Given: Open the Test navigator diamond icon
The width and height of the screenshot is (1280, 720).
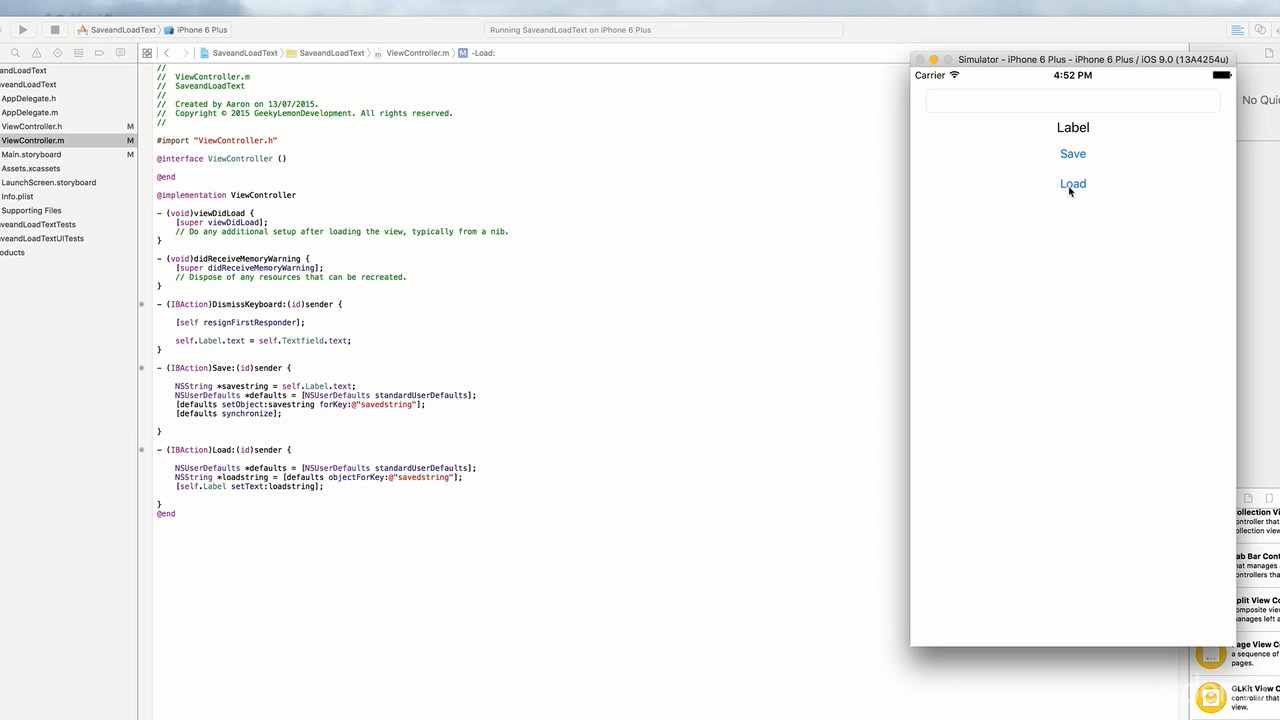Looking at the screenshot, I should pyautogui.click(x=57, y=53).
